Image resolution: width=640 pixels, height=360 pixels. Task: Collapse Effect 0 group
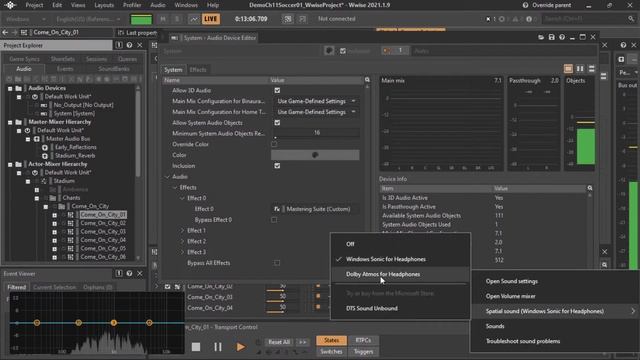click(x=182, y=198)
